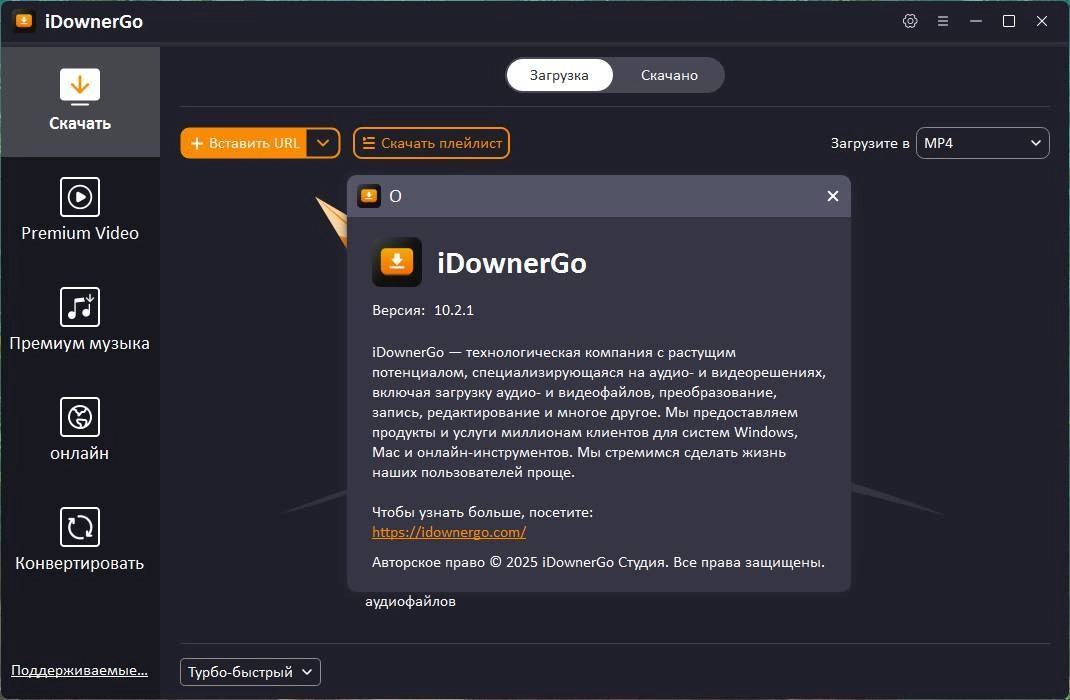This screenshot has height=700, width=1070.
Task: Expand Вставить URL dropdown arrow
Action: (x=323, y=143)
